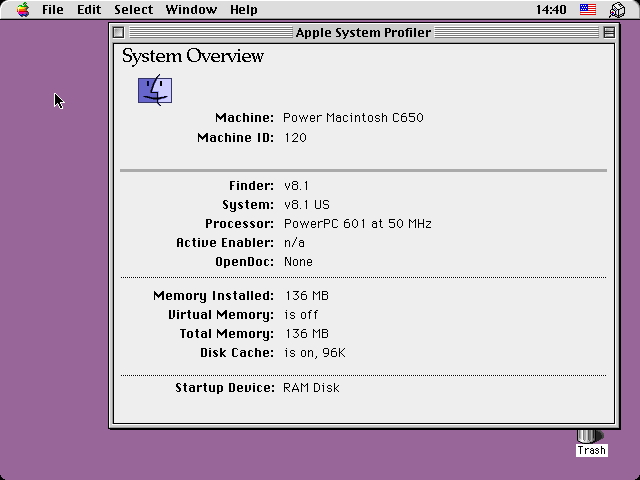The height and width of the screenshot is (480, 640).
Task: Click the Trash label text
Action: 592,450
